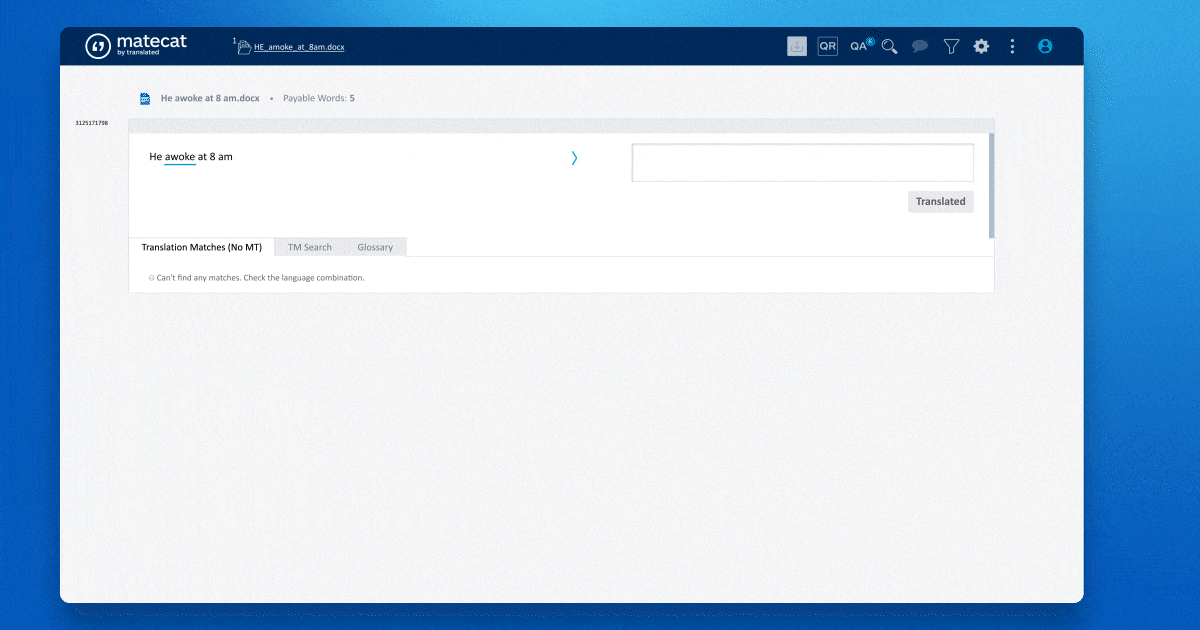Viewport: 1200px width, 630px height.
Task: Click the translation target text field
Action: click(802, 163)
